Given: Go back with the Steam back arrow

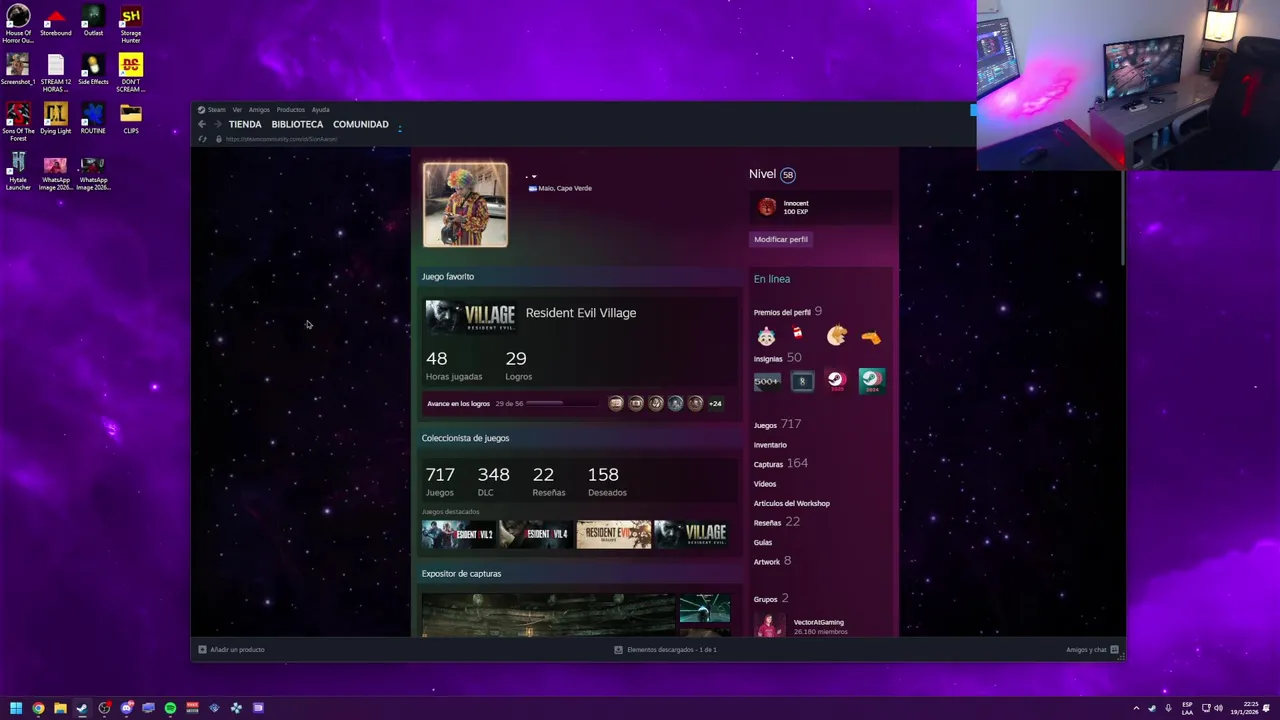Looking at the screenshot, I should [x=202, y=125].
